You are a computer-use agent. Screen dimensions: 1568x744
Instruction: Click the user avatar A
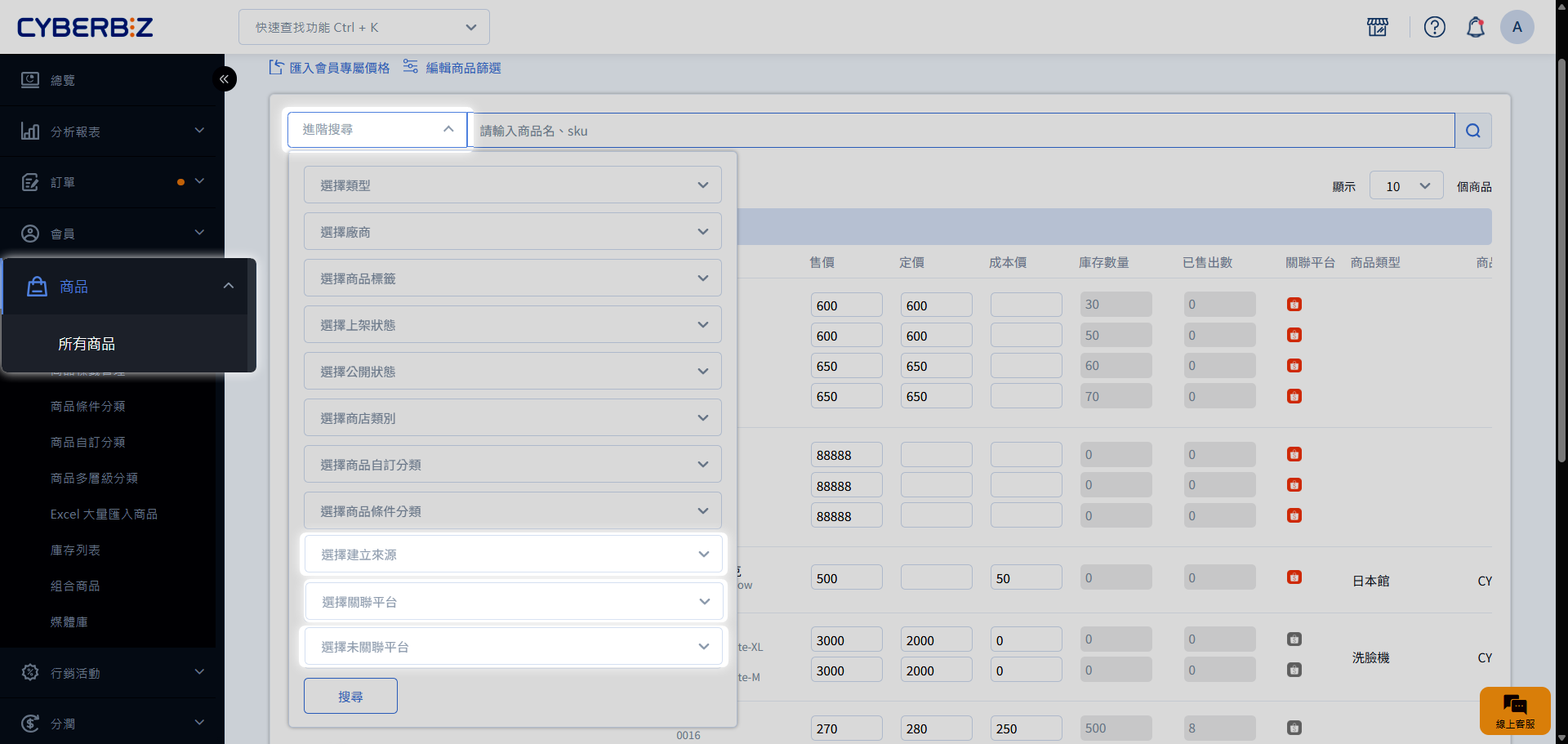click(x=1517, y=27)
